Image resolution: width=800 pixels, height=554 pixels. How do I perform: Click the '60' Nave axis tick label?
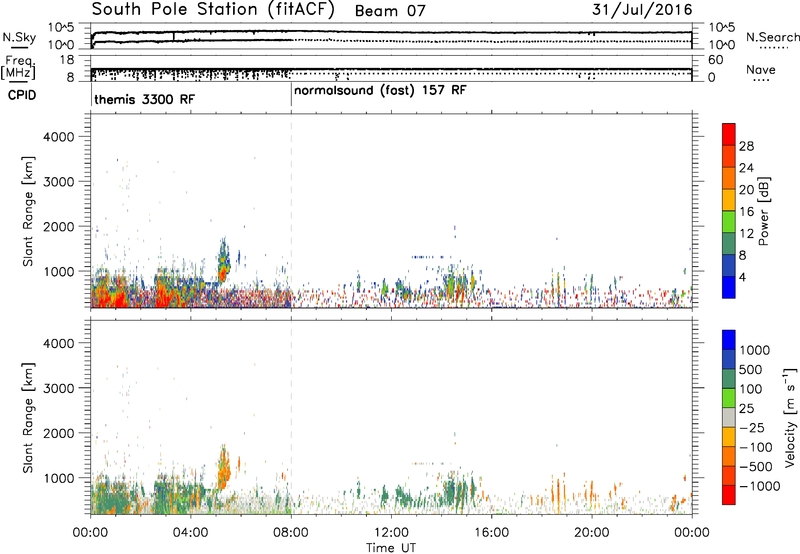tap(715, 60)
